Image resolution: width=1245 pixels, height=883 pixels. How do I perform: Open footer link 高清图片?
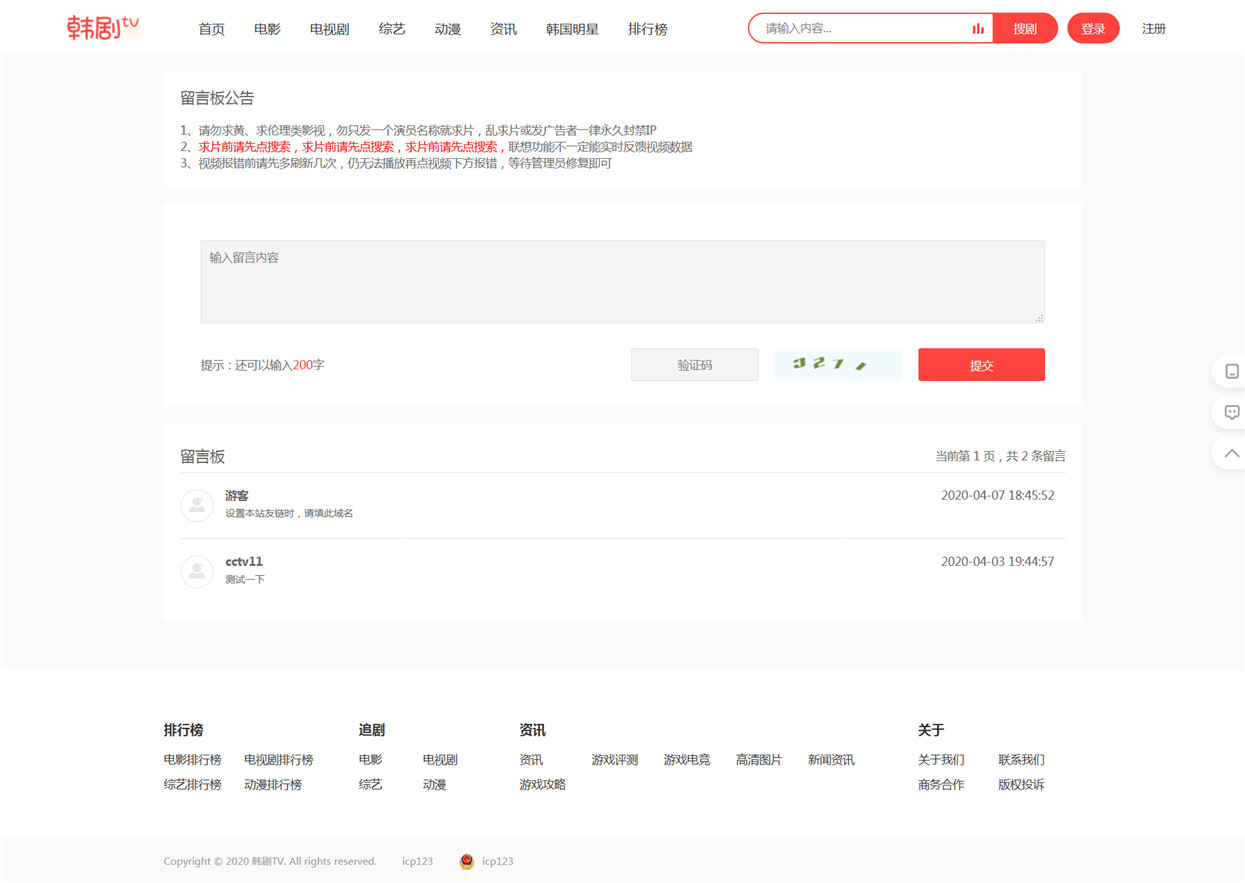tap(759, 760)
